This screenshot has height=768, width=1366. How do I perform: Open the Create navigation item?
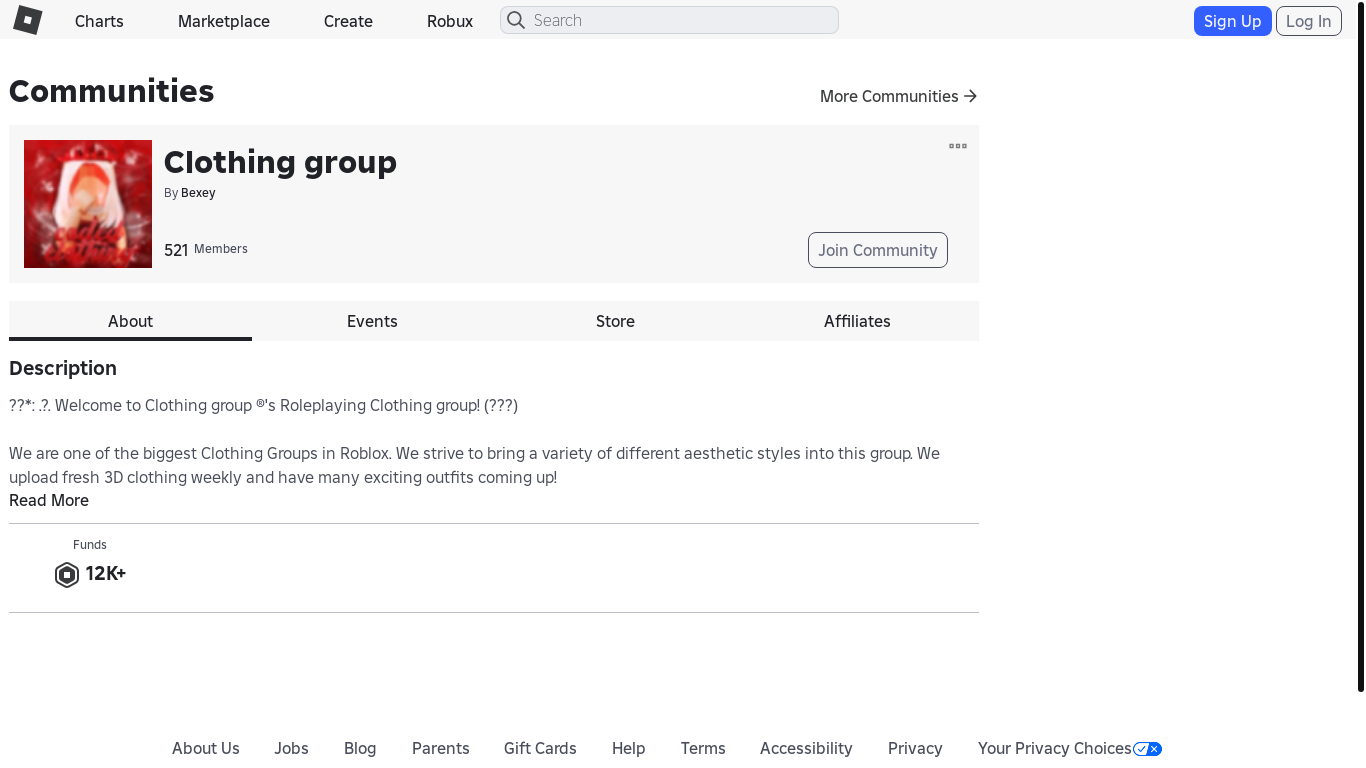(348, 21)
